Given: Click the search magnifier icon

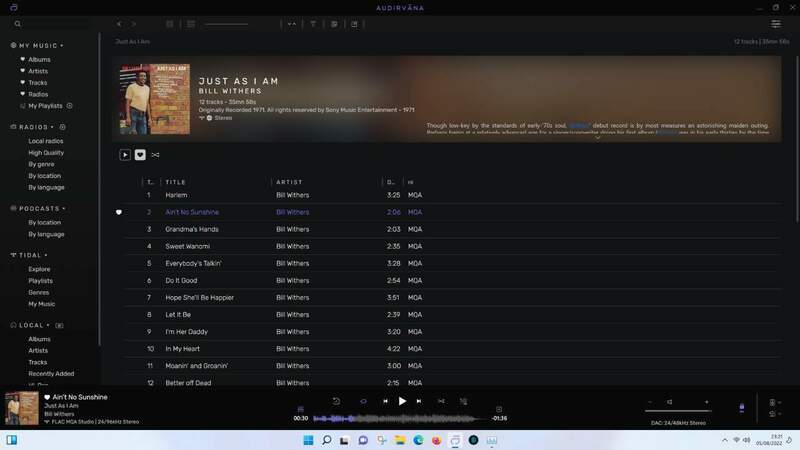Looking at the screenshot, I should (x=18, y=24).
